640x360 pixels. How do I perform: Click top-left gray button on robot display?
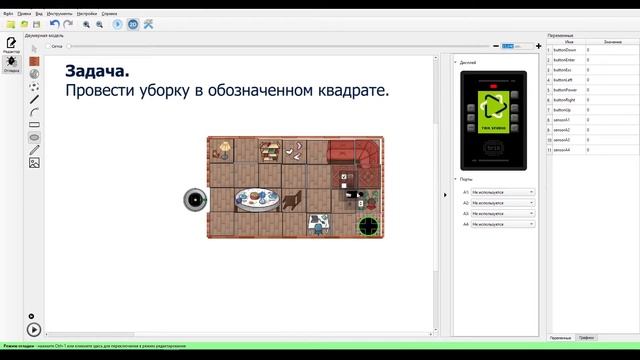[471, 108]
